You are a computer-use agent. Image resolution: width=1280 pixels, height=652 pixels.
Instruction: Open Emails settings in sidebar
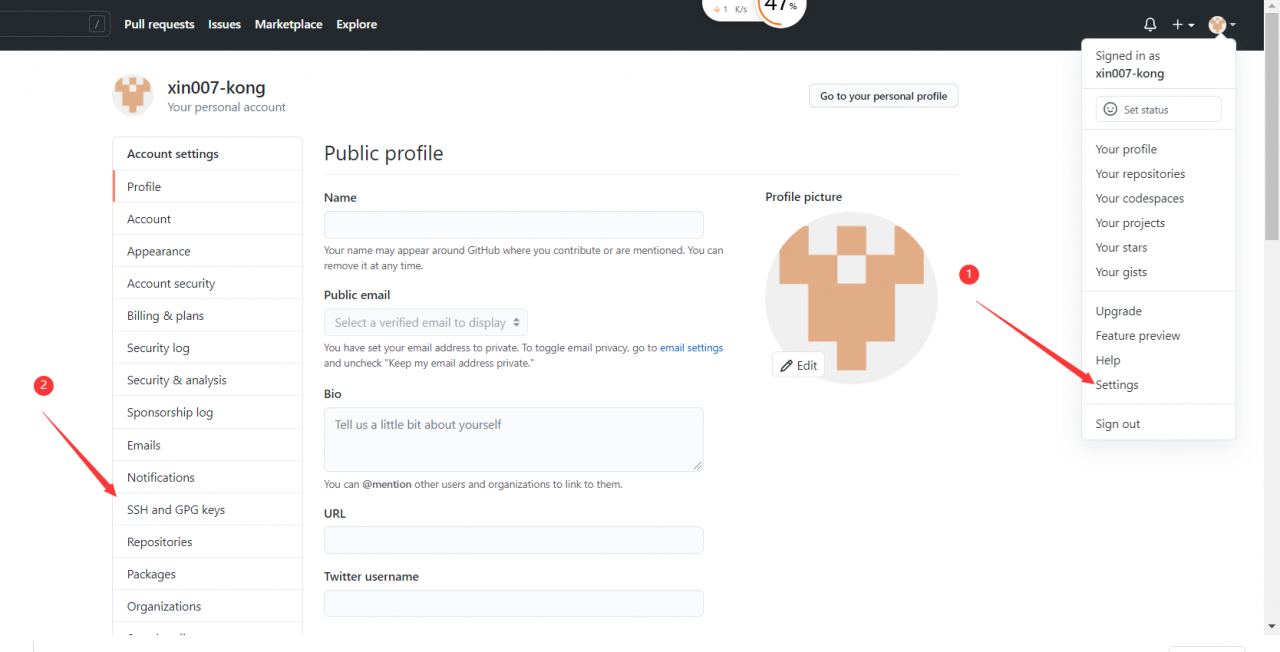coord(207,445)
